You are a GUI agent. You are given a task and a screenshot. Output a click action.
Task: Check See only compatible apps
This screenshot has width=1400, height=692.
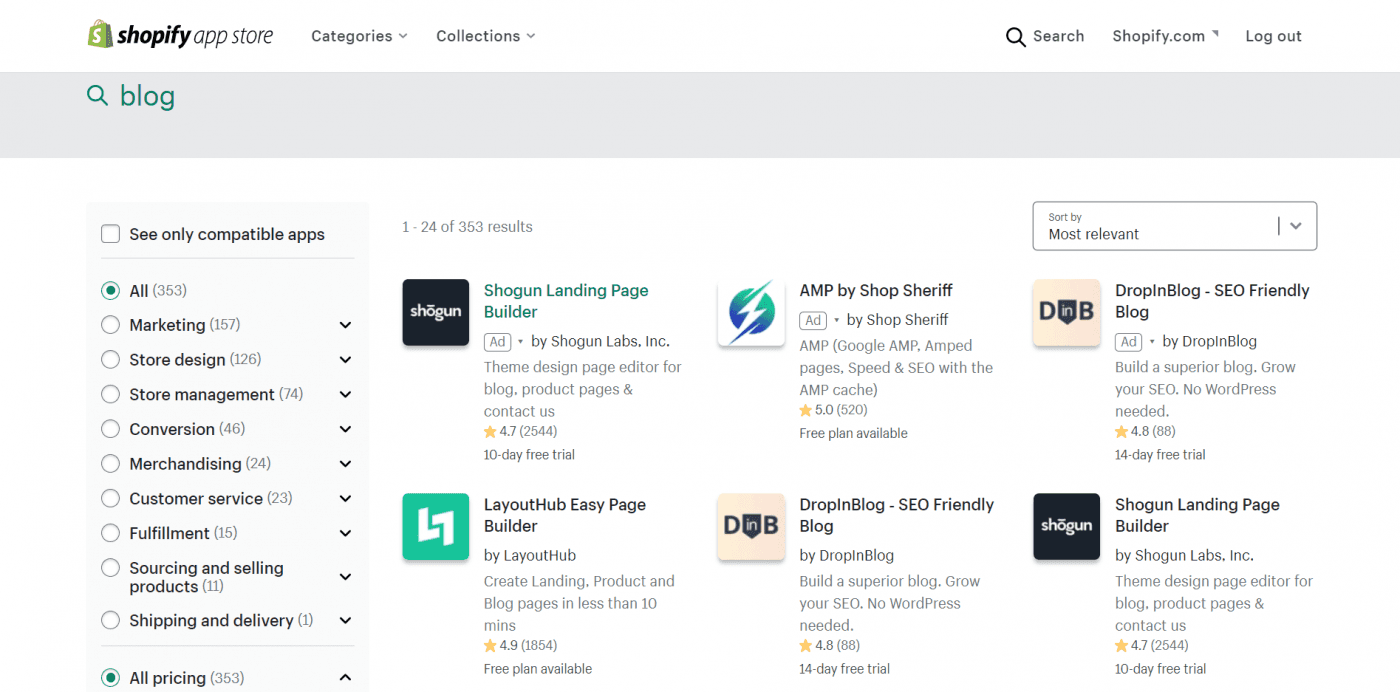(110, 234)
